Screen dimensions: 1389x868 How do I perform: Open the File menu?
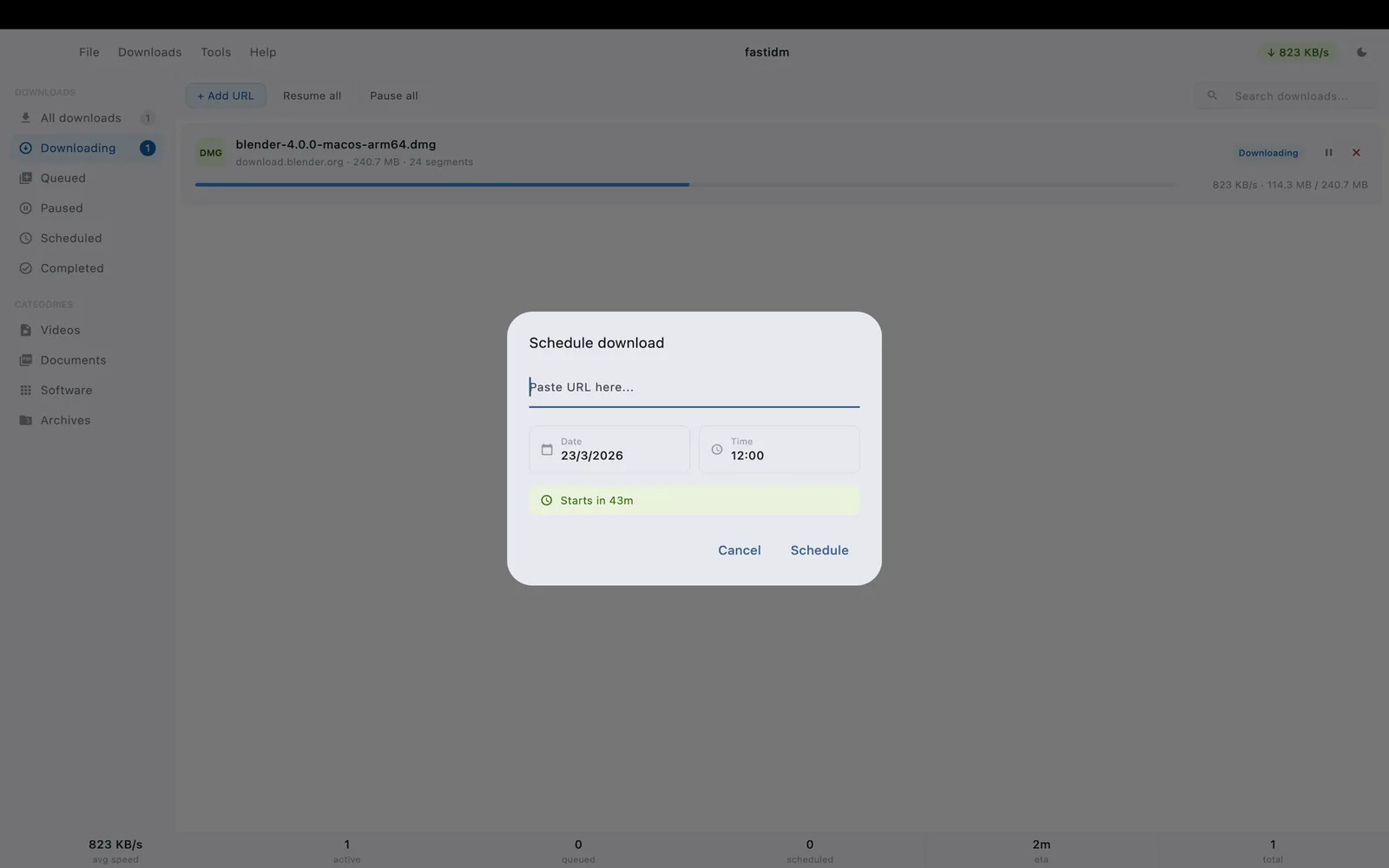(89, 52)
